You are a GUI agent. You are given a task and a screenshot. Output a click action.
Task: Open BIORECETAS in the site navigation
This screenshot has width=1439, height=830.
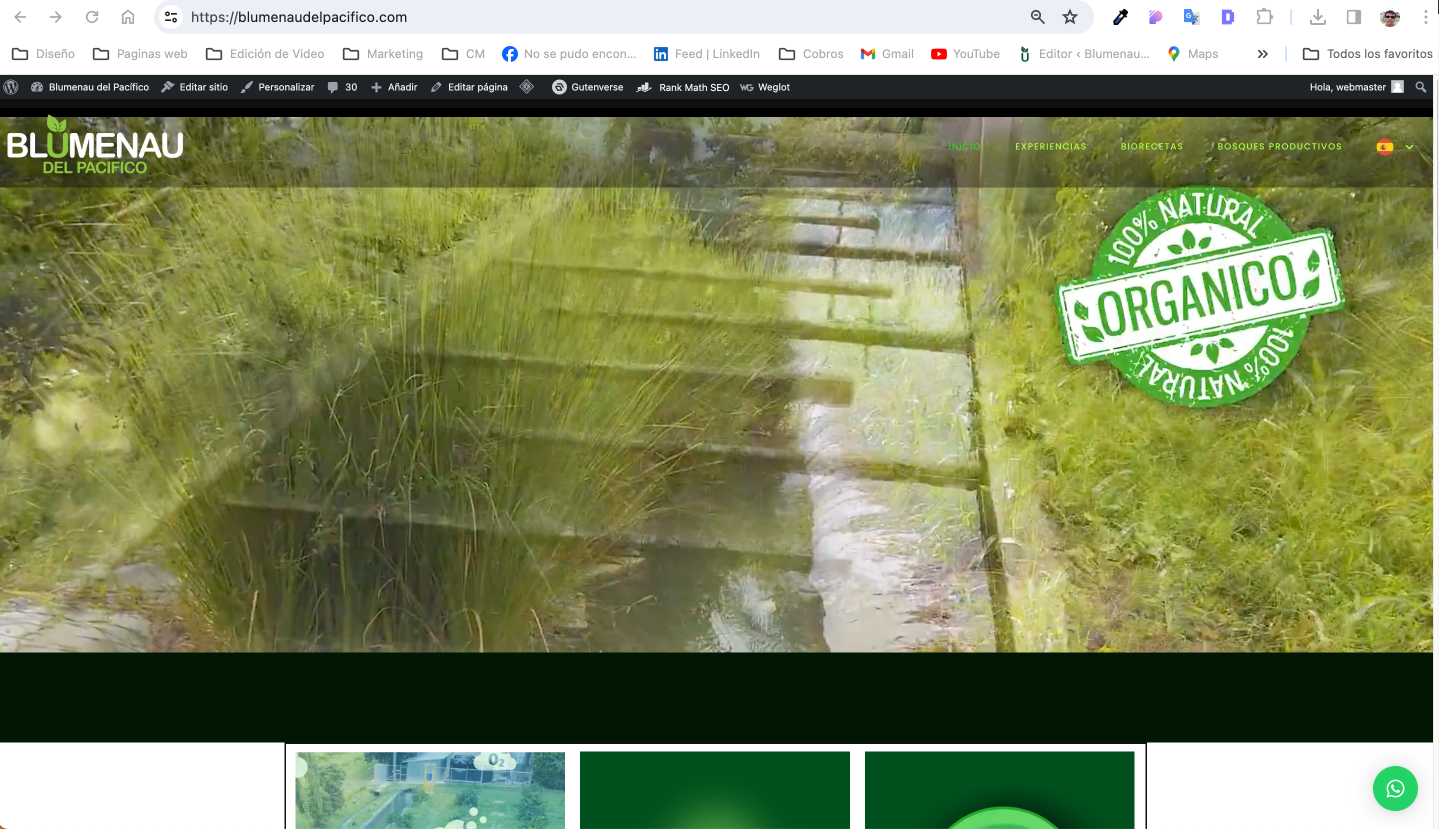click(1152, 147)
